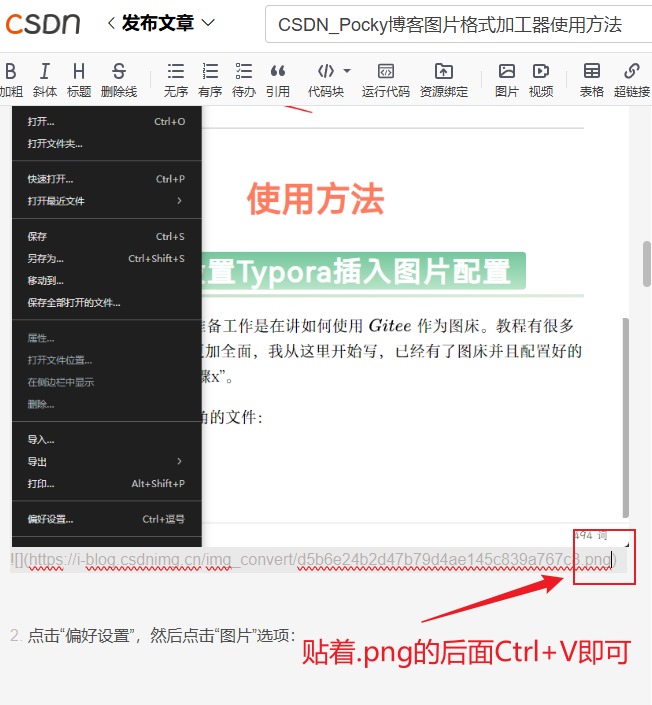The width and height of the screenshot is (652, 705).
Task: Click the page vertical scrollbar thumb
Action: [647, 264]
